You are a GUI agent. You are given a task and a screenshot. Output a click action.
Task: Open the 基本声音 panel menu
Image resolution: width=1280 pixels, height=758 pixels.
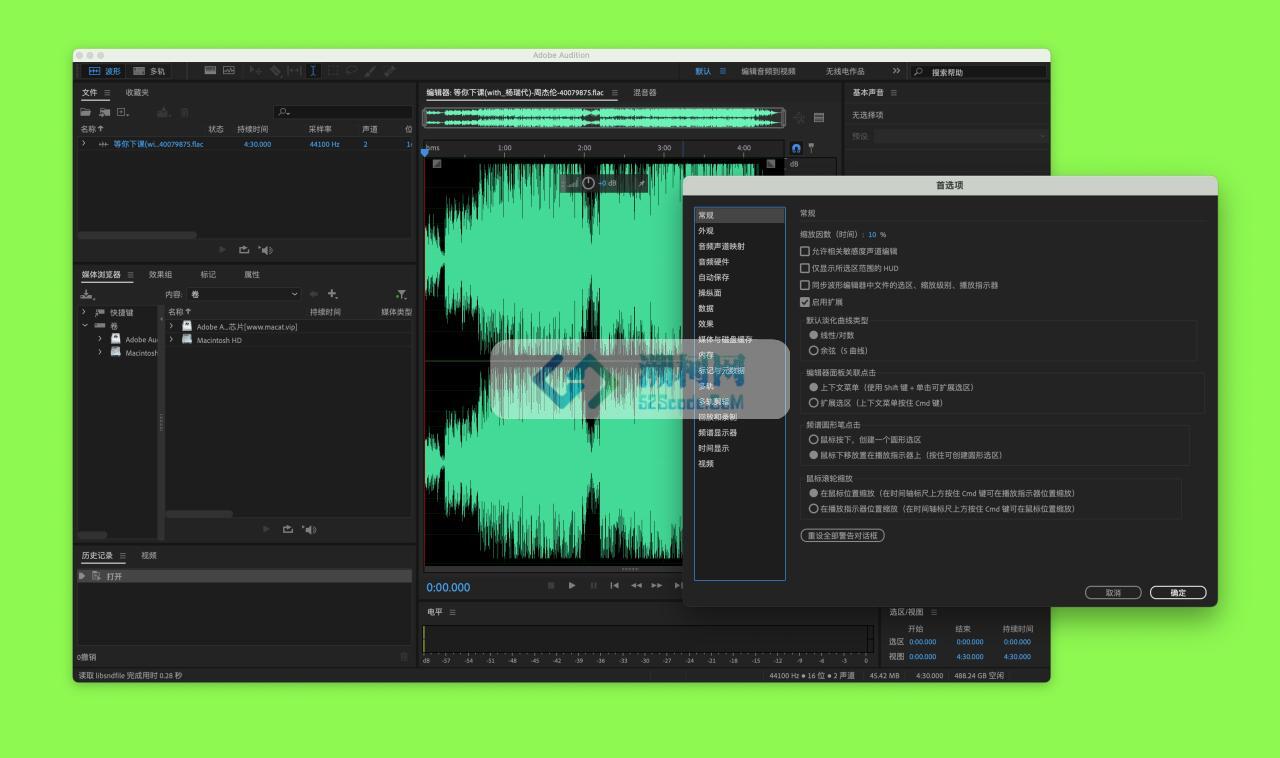894,93
